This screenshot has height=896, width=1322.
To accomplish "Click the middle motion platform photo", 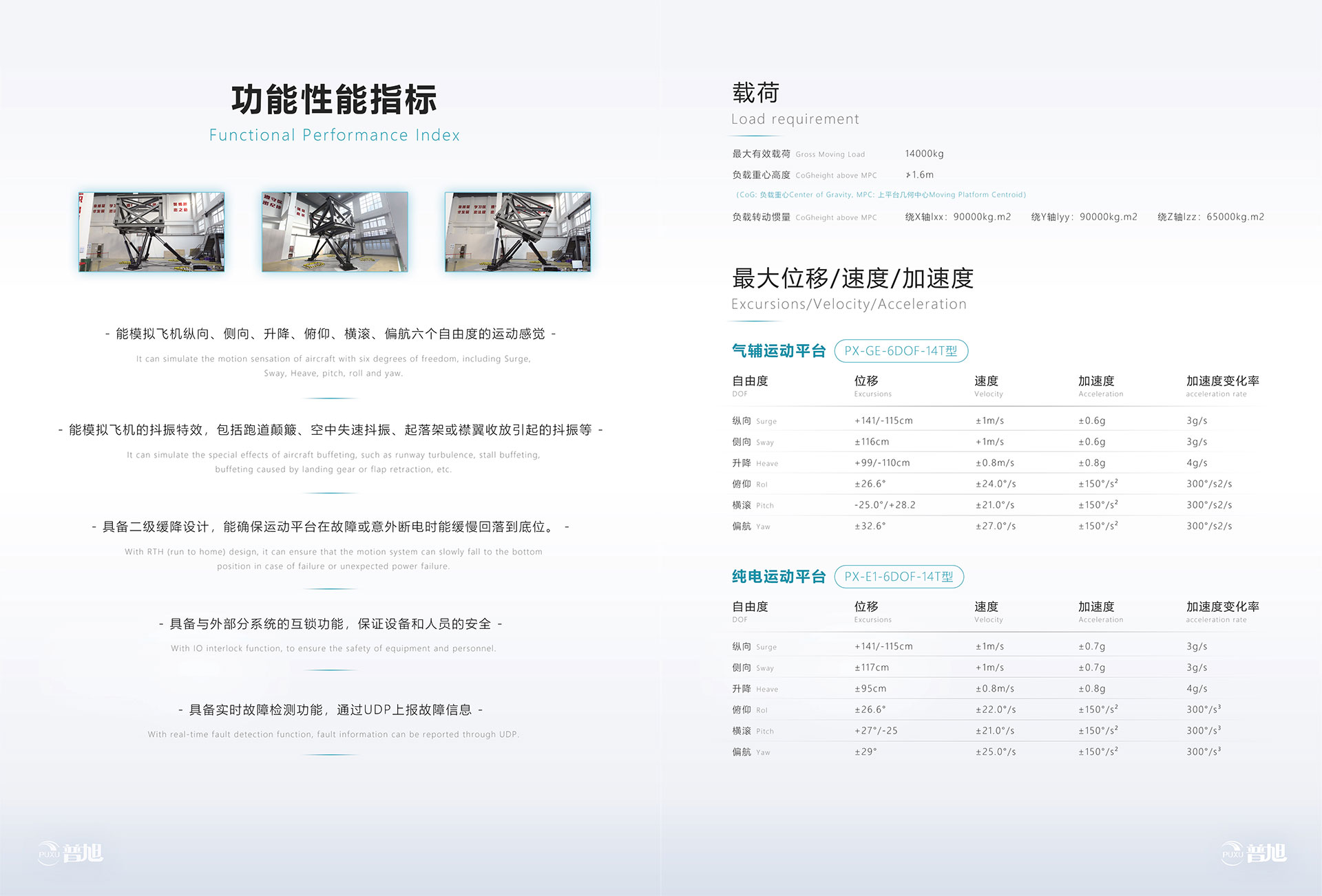I will pyautogui.click(x=335, y=232).
